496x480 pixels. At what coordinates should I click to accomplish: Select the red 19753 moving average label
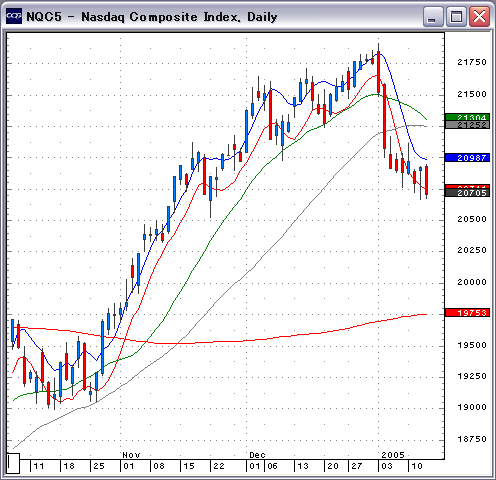[467, 313]
